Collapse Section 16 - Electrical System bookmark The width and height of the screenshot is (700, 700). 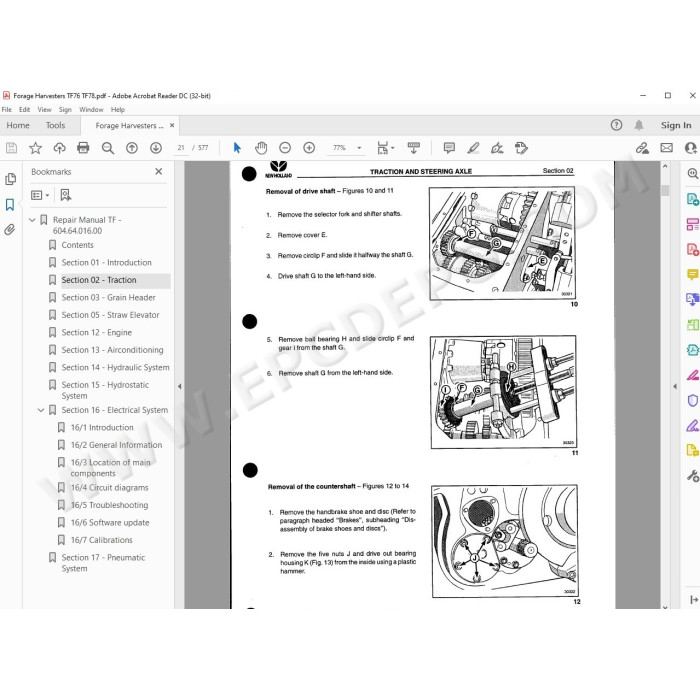tap(41, 410)
